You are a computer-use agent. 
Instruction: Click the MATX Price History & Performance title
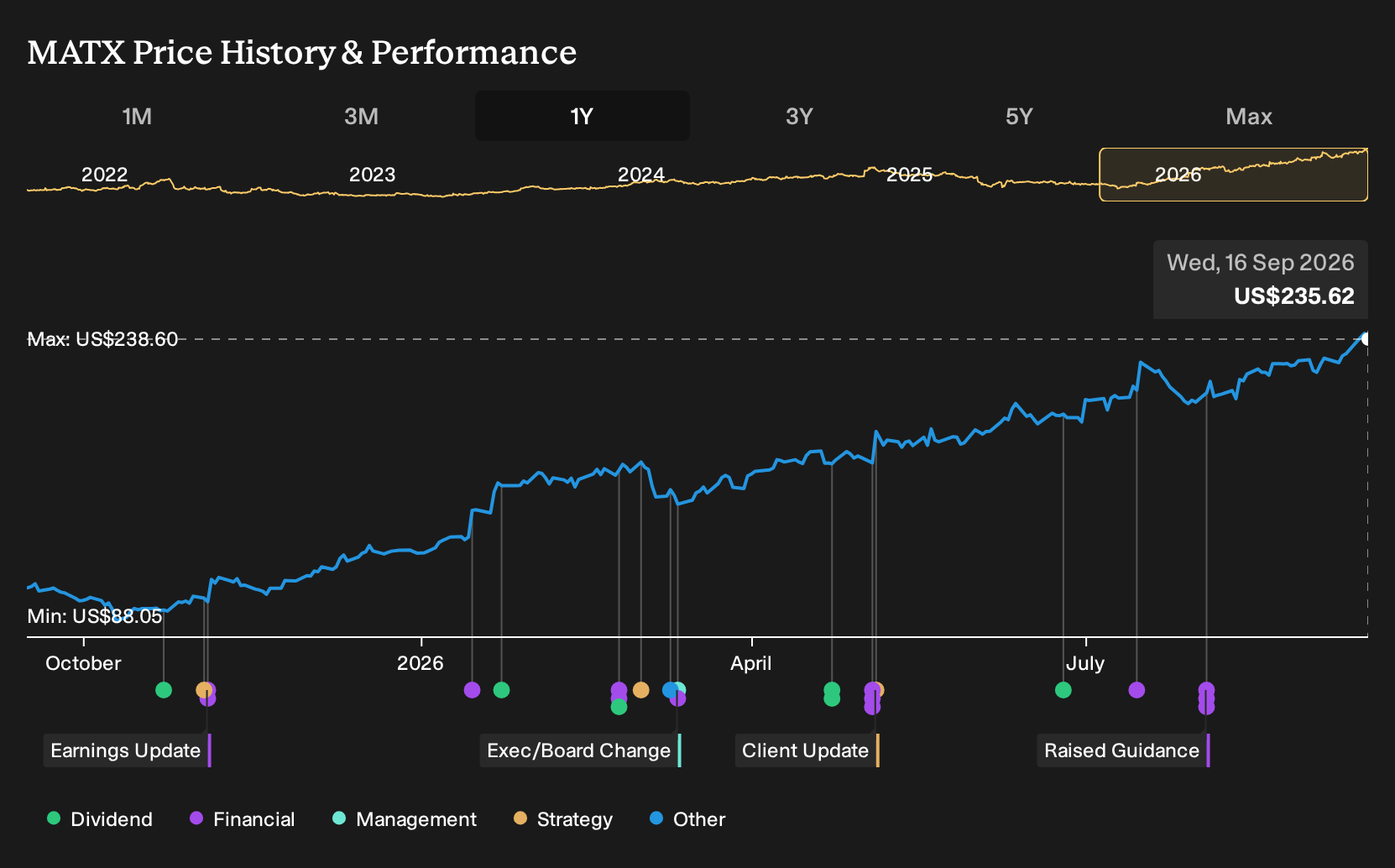click(x=302, y=52)
